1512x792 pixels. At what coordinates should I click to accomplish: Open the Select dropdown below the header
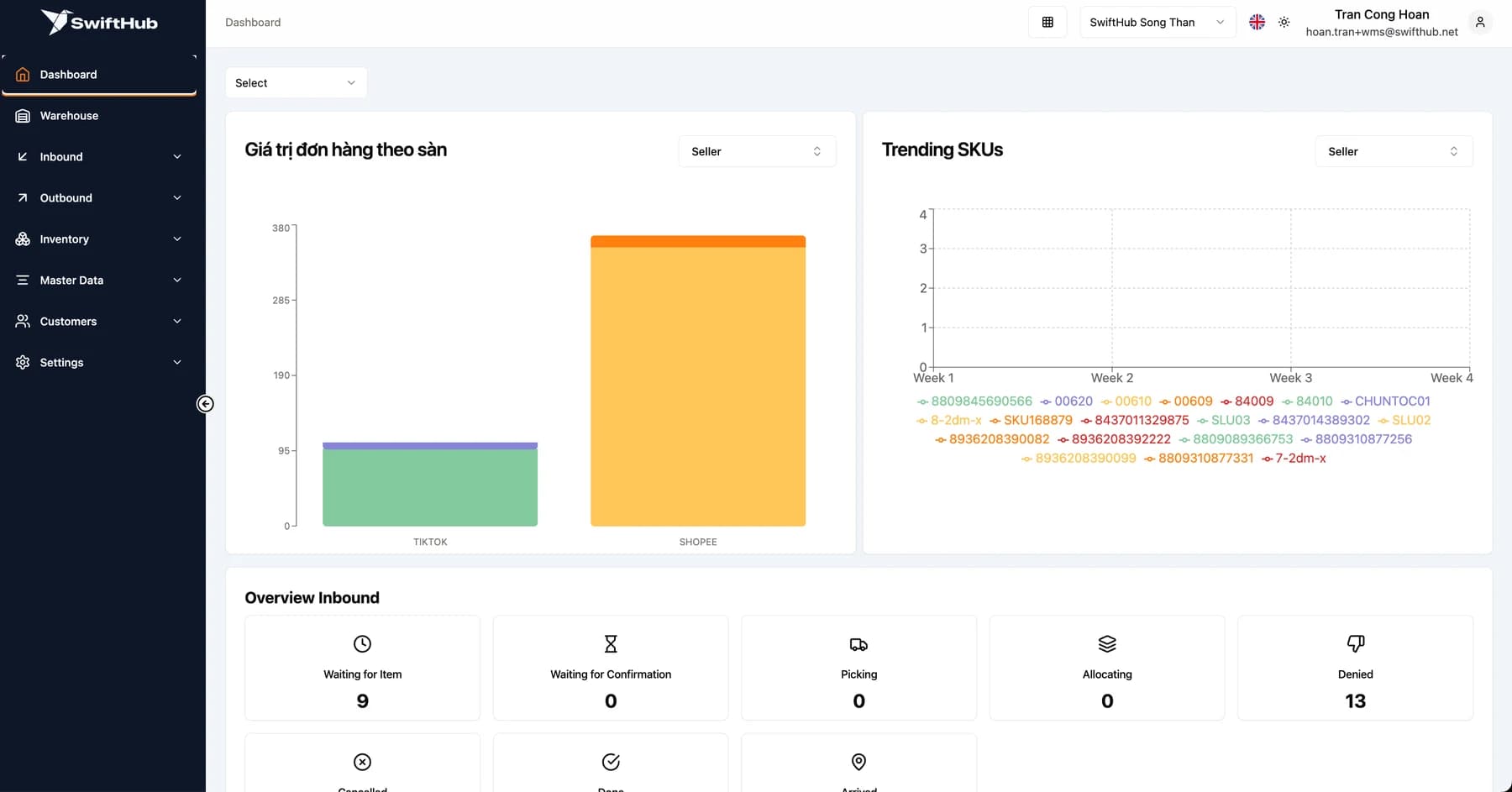(x=296, y=83)
